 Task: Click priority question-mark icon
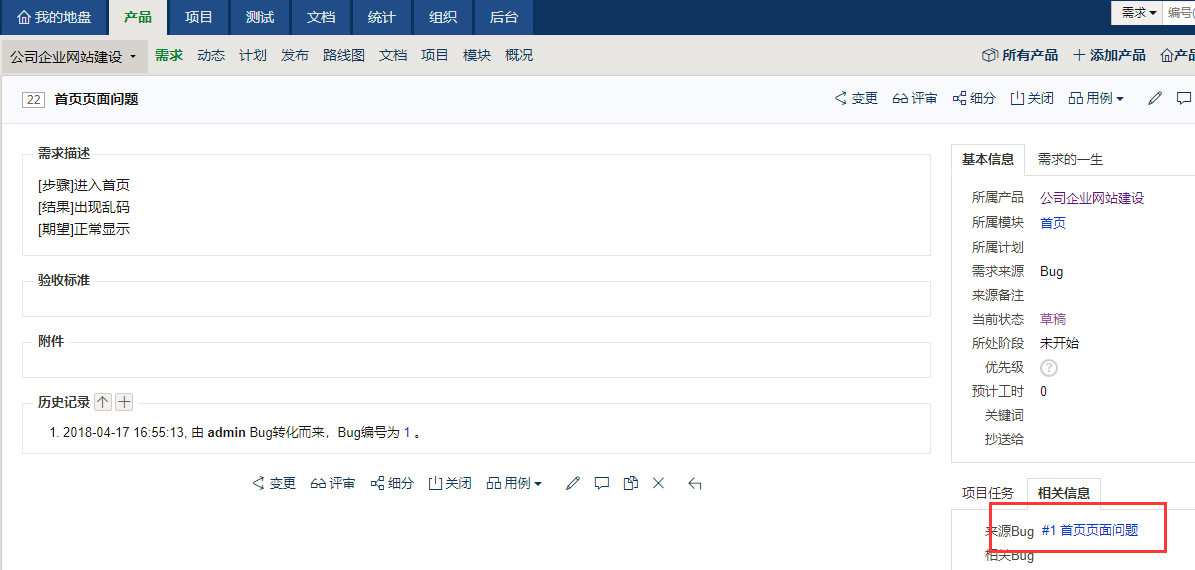[x=1049, y=368]
